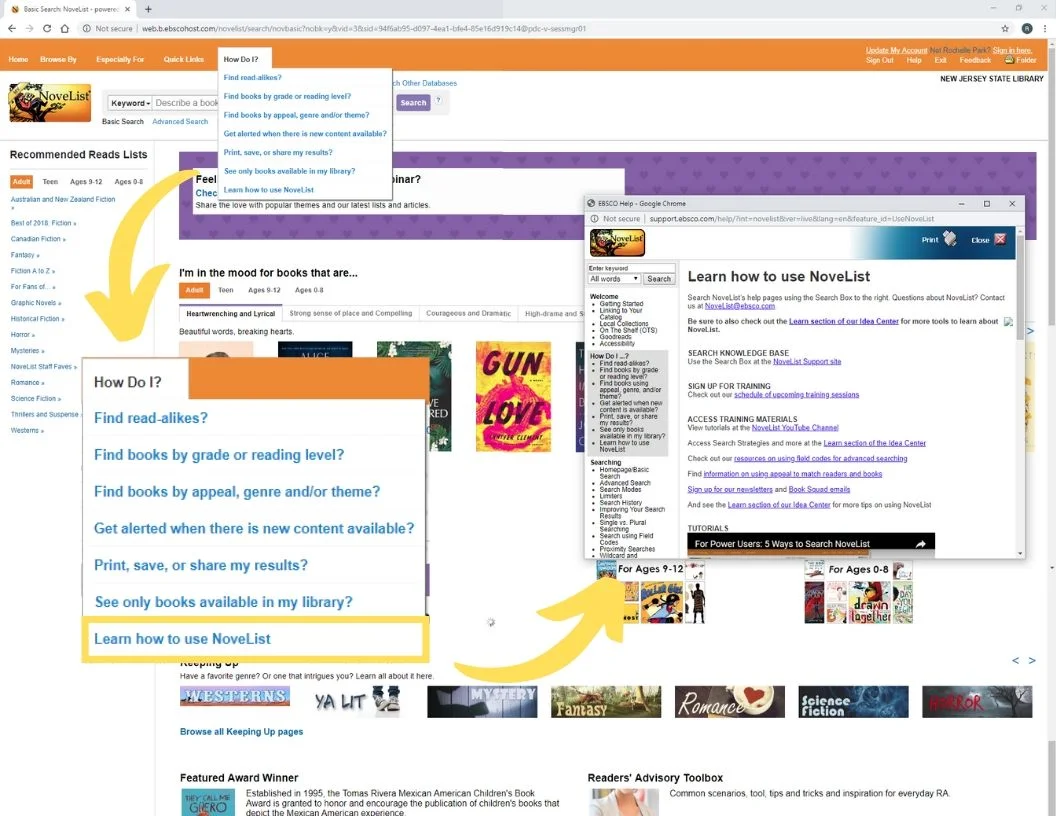Click Search Modes in help sidebar
This screenshot has height=816, width=1056.
tap(620, 489)
